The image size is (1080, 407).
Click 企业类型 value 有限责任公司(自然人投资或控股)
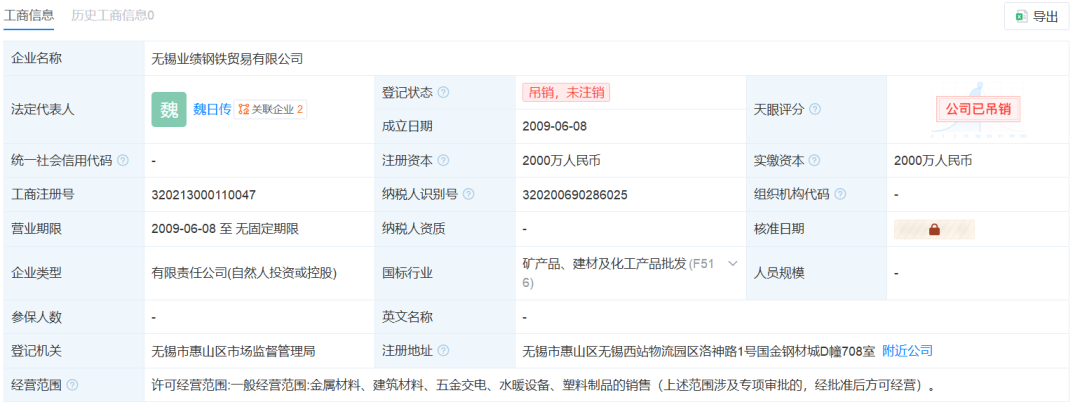click(x=245, y=273)
